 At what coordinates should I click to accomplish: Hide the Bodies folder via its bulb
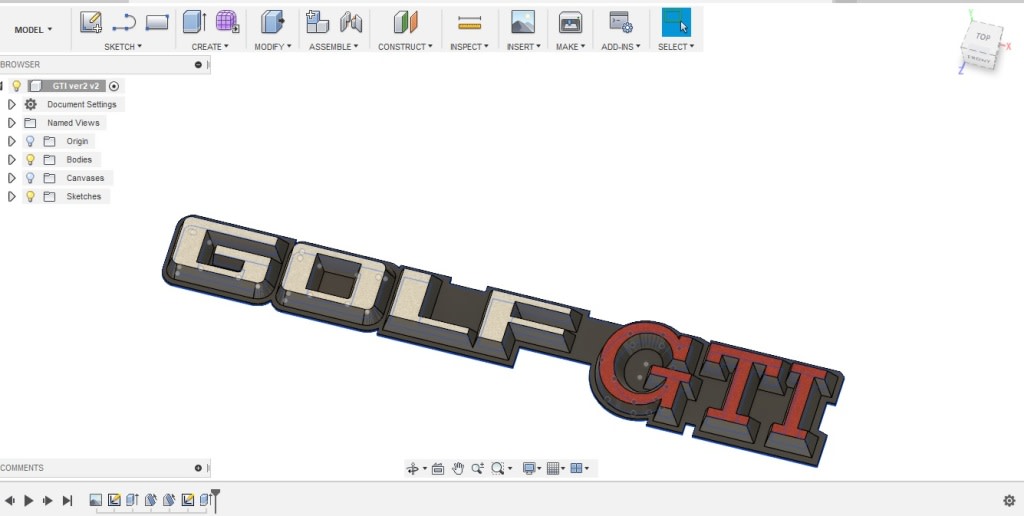click(29, 159)
